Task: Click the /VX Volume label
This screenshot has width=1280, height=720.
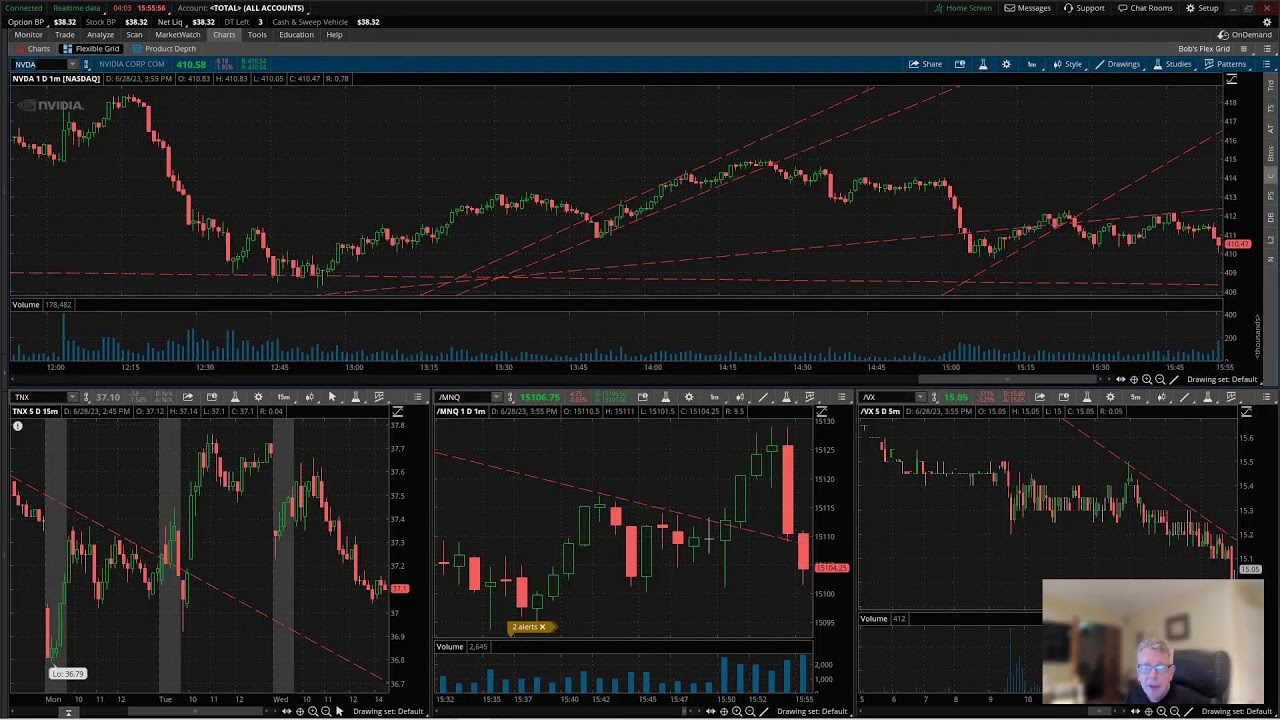Action: pos(874,619)
